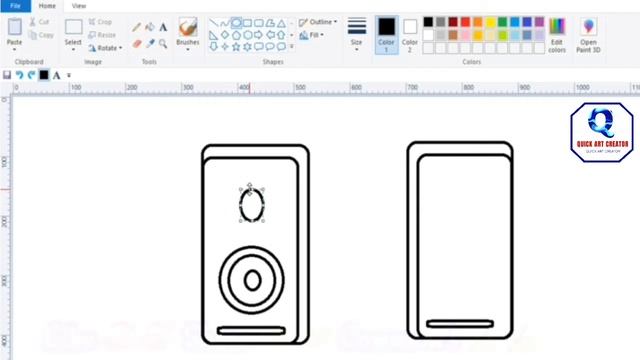Choose the Right triangle shape

[213, 35]
